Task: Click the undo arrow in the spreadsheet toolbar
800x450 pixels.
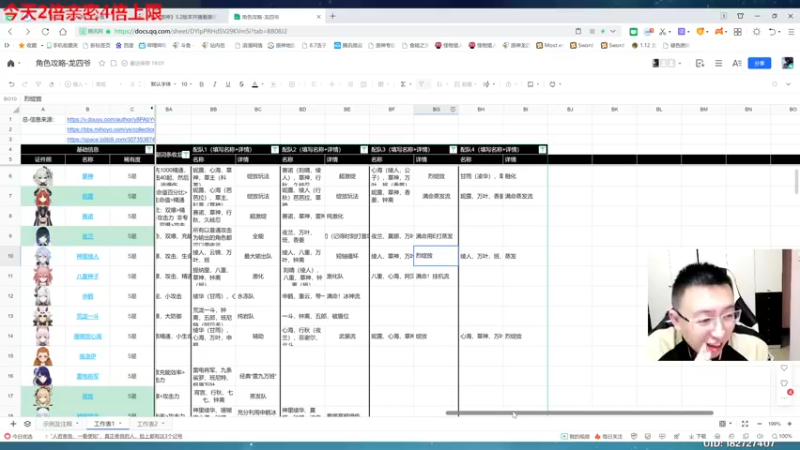Action: click(x=11, y=84)
